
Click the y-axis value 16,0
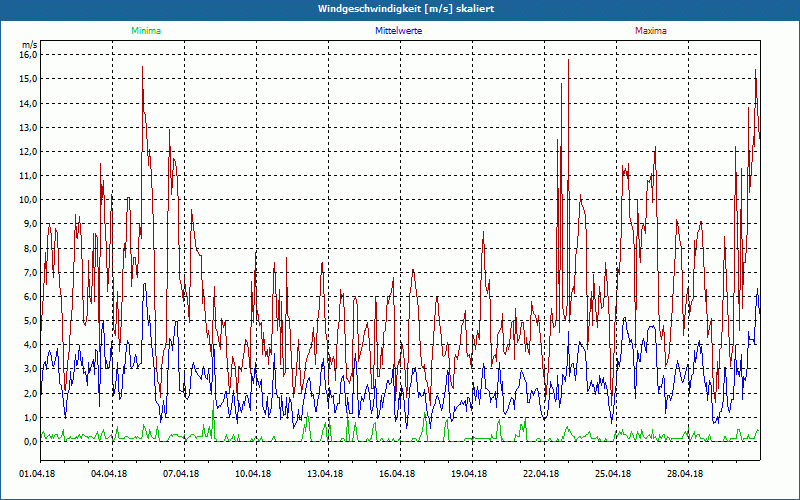point(29,54)
